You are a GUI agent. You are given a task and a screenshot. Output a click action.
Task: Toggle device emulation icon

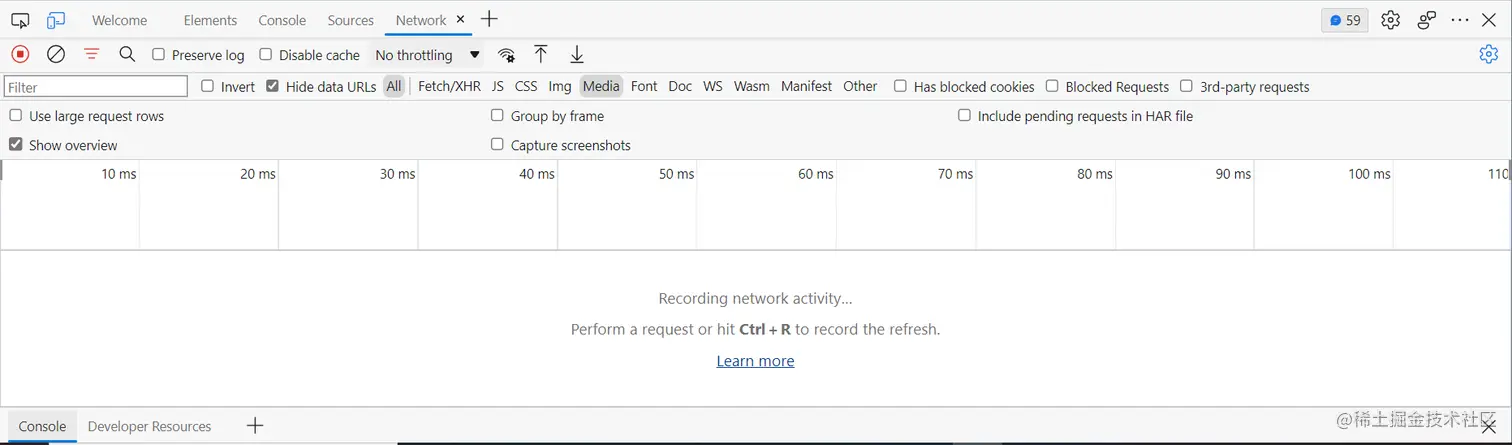(x=56, y=20)
